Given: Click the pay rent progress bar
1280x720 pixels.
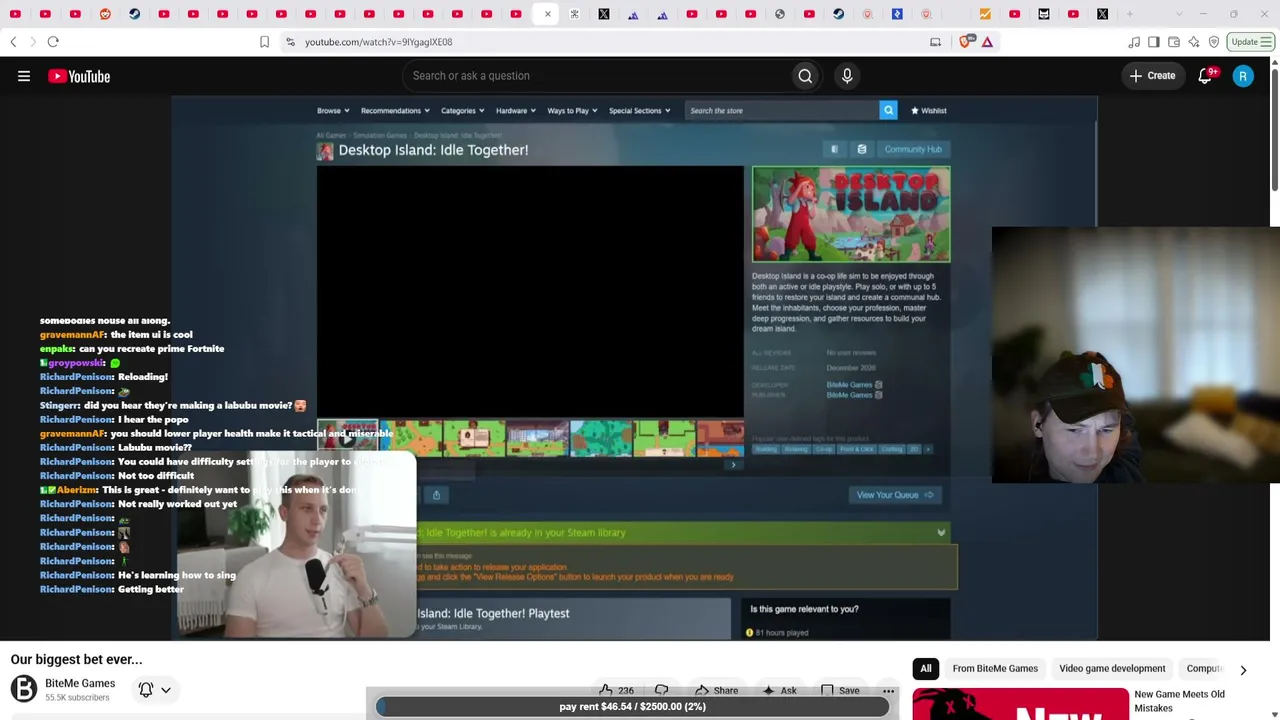Looking at the screenshot, I should 633,707.
